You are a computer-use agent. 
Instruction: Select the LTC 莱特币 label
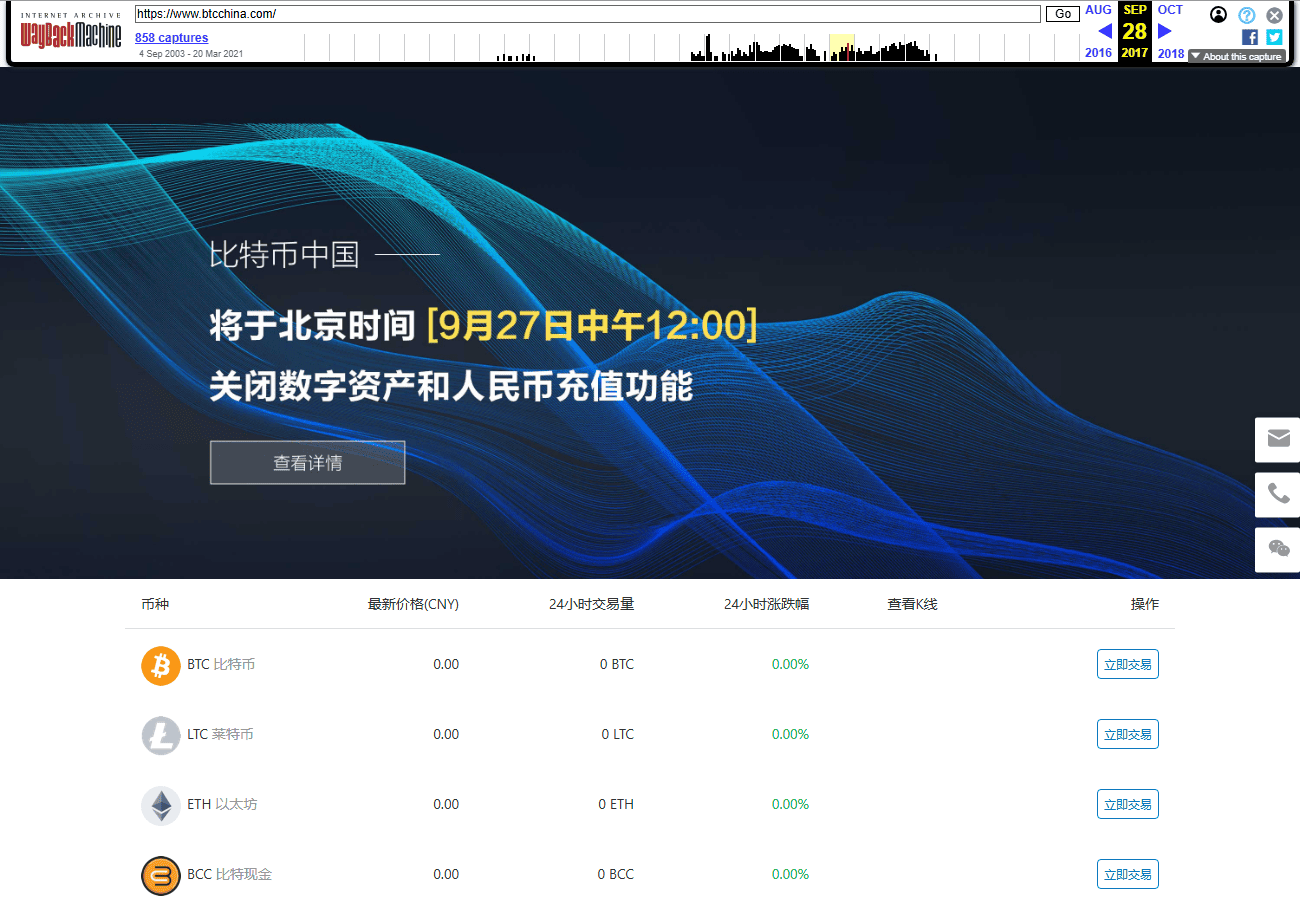coord(220,734)
